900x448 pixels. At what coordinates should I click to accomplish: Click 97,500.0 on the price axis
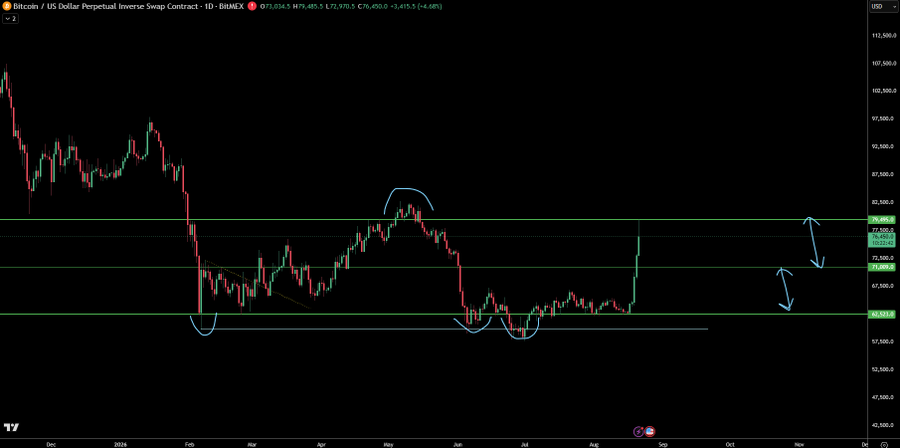tap(885, 119)
